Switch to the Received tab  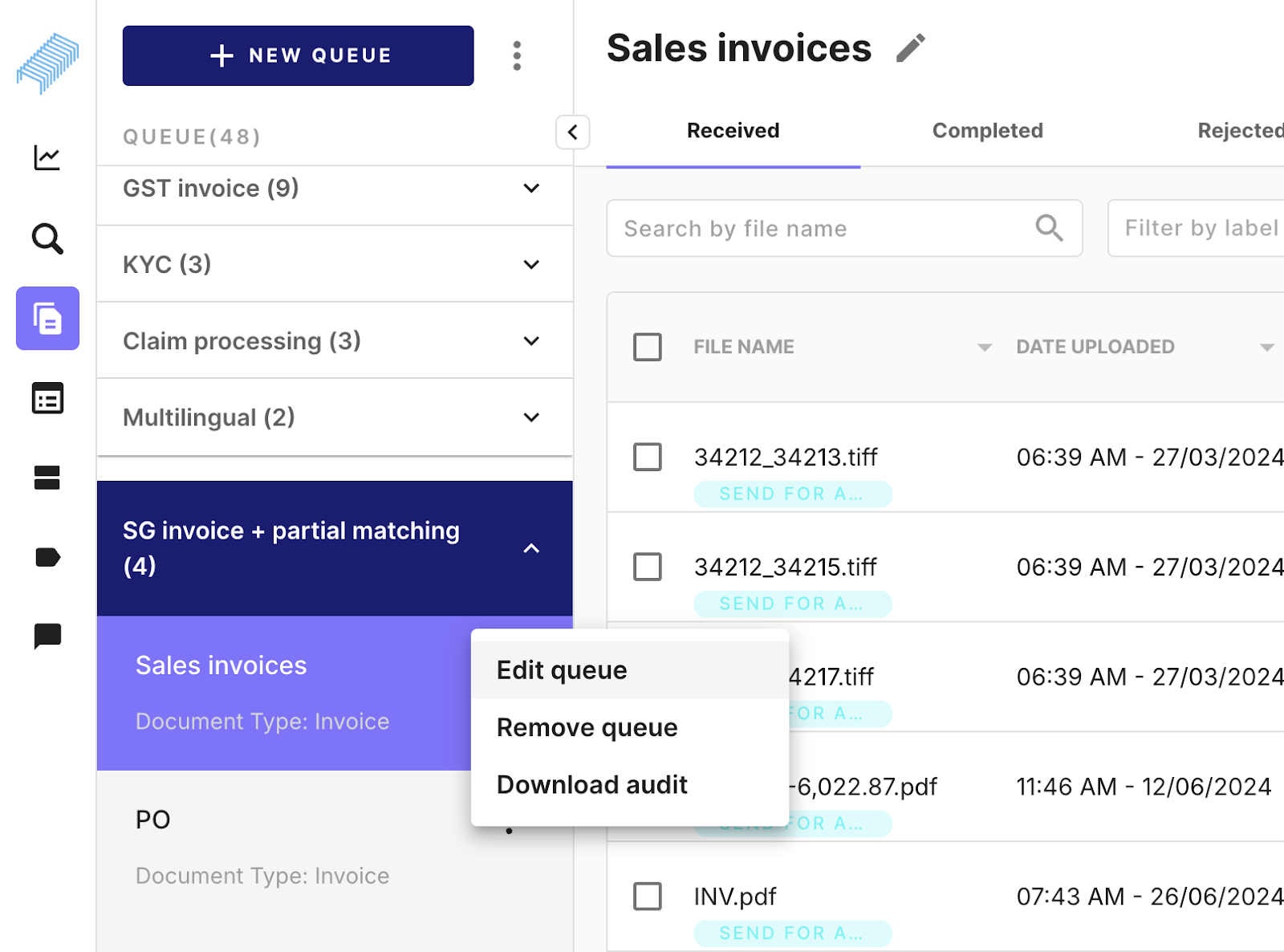pos(733,131)
